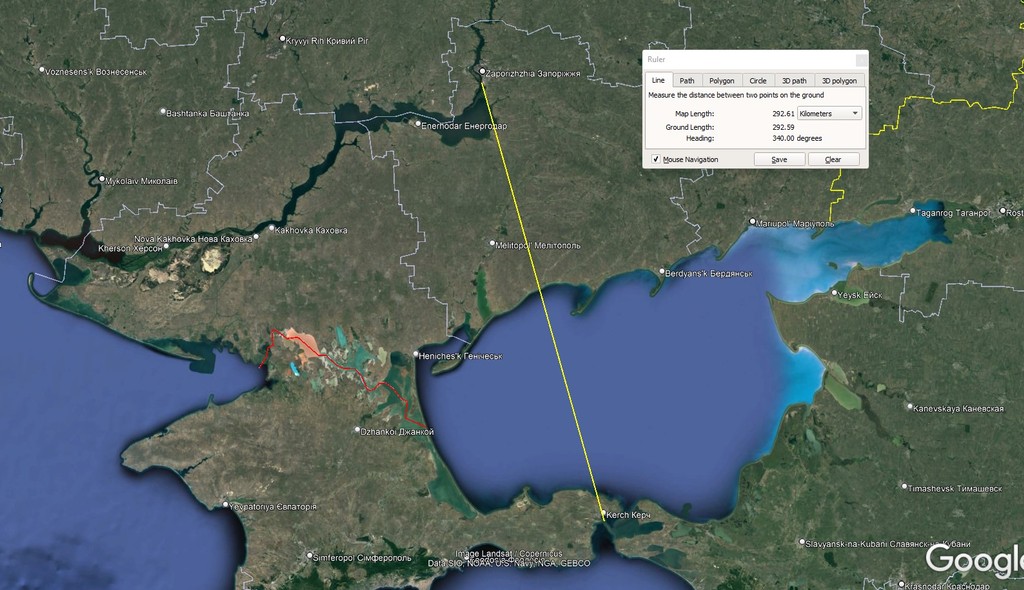Select the Enerhodar placemark label

[x=464, y=126]
